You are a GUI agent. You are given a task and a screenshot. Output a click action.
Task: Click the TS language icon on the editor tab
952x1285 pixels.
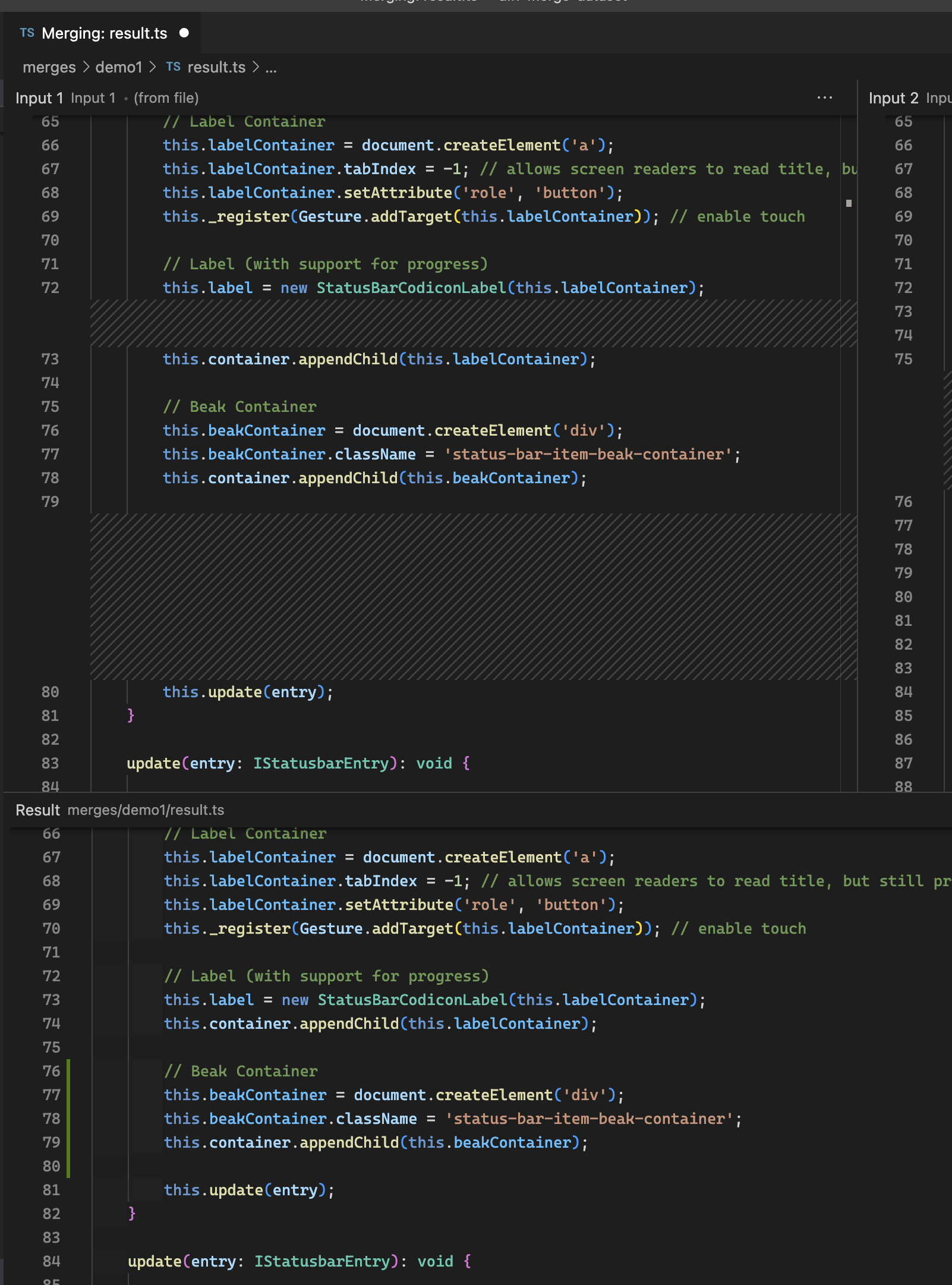coord(27,33)
